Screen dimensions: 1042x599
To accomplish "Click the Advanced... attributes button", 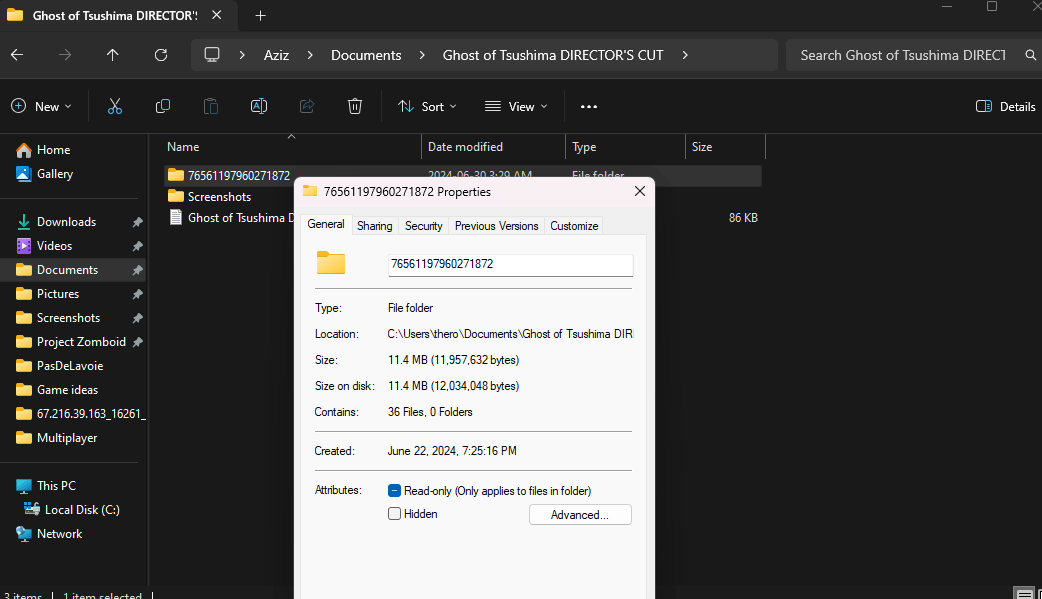I will point(580,515).
